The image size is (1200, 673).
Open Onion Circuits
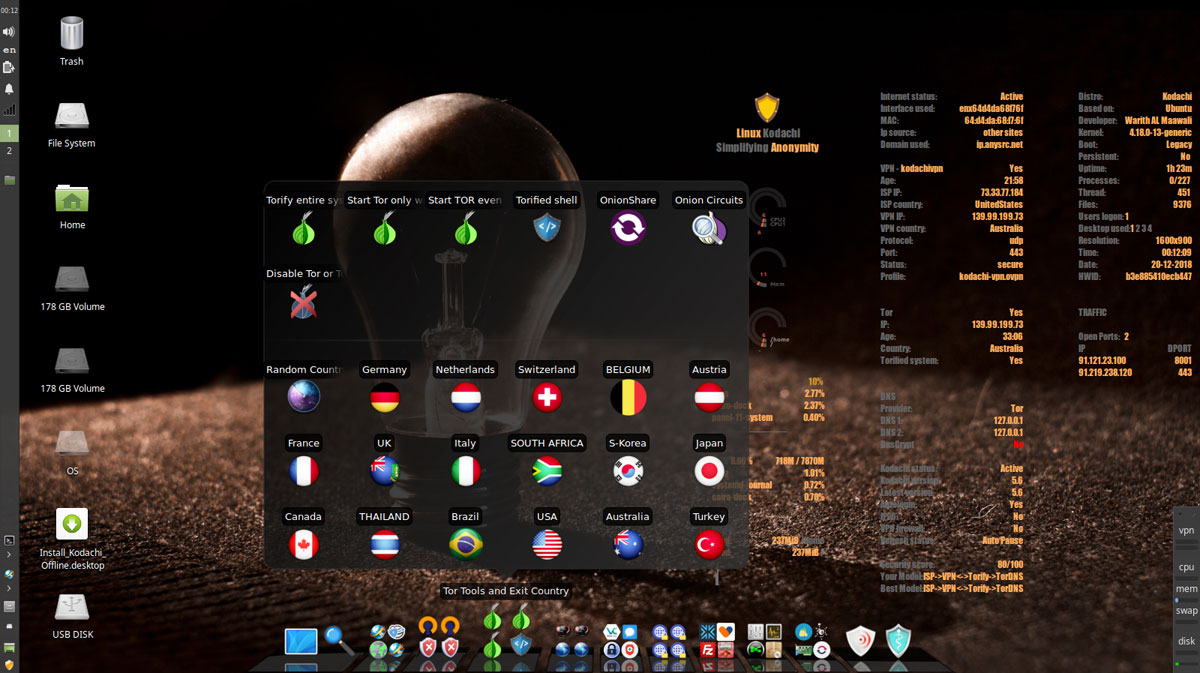709,228
